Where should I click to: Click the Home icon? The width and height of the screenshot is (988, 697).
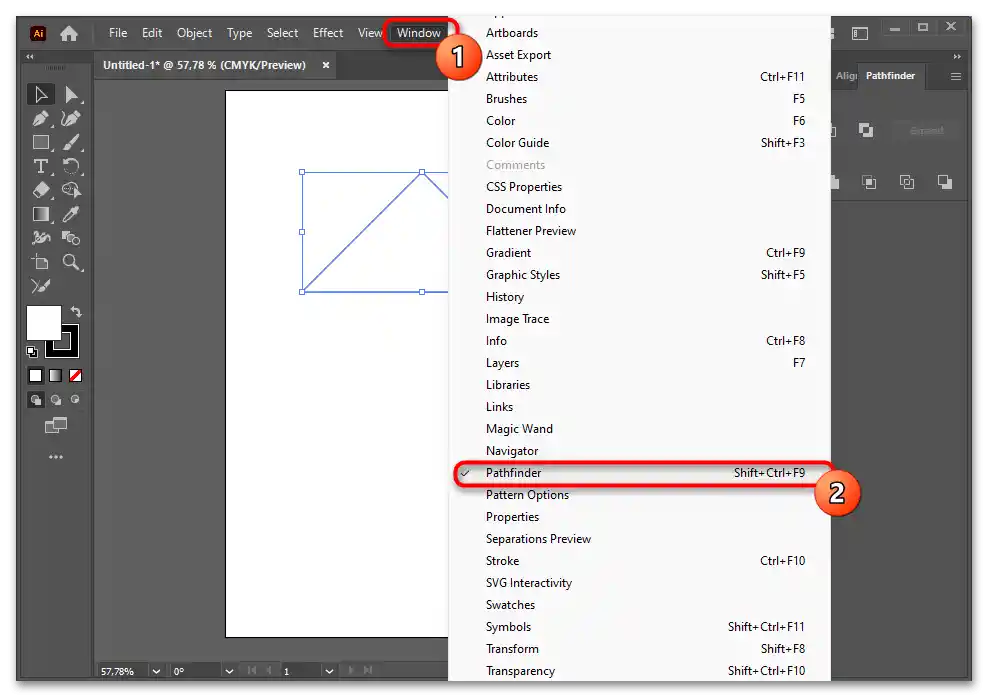(69, 33)
